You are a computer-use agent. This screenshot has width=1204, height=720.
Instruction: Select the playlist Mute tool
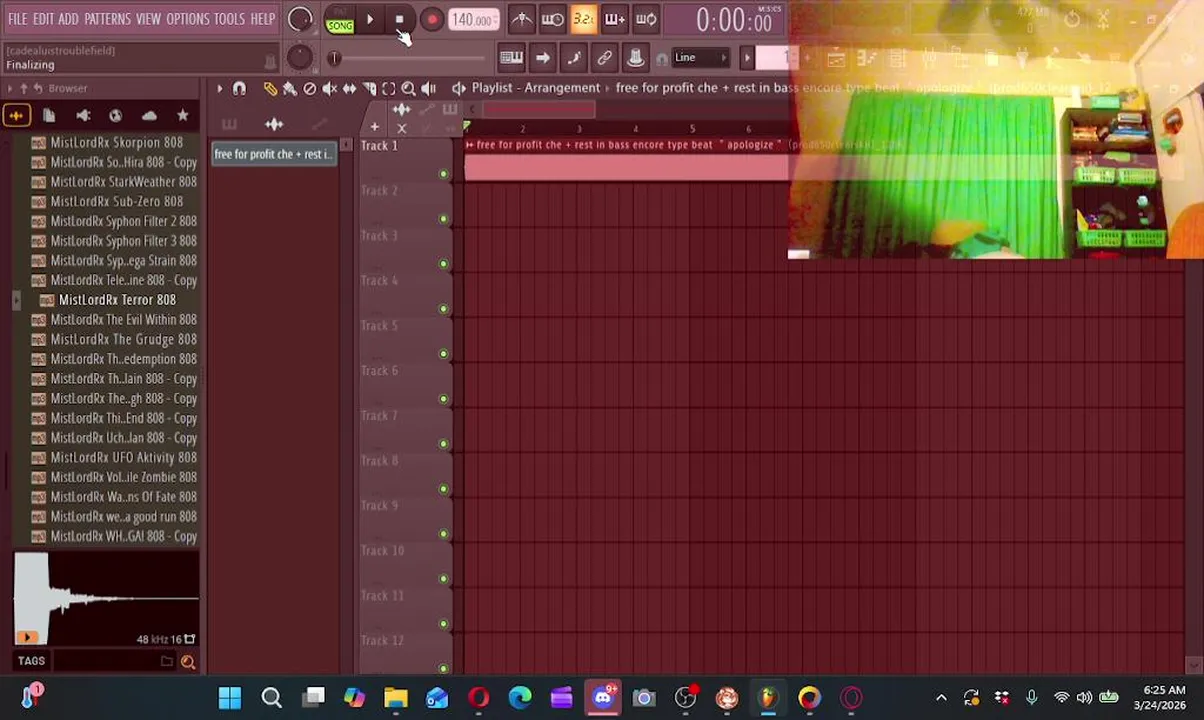point(330,89)
